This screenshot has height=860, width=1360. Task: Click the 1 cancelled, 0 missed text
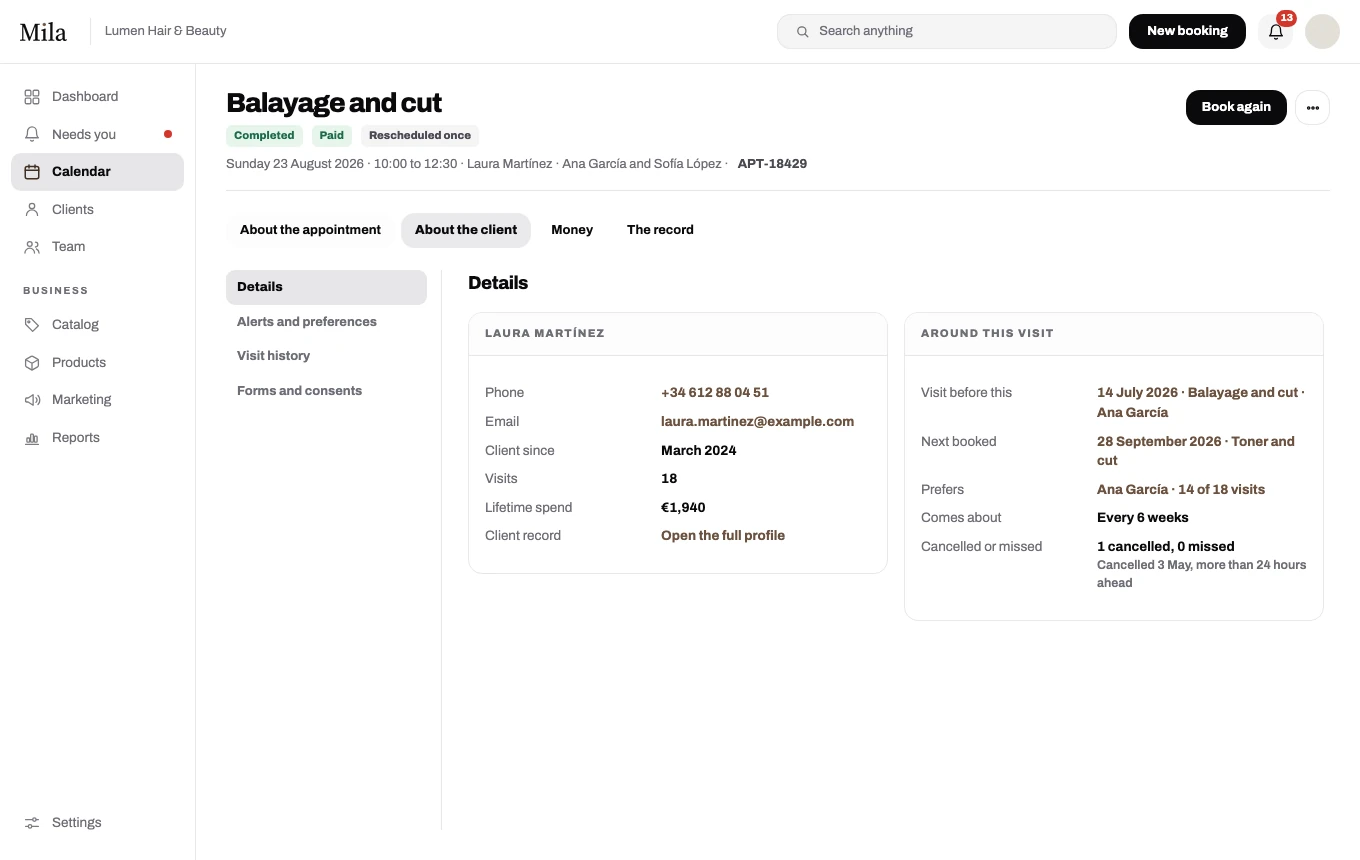1166,547
